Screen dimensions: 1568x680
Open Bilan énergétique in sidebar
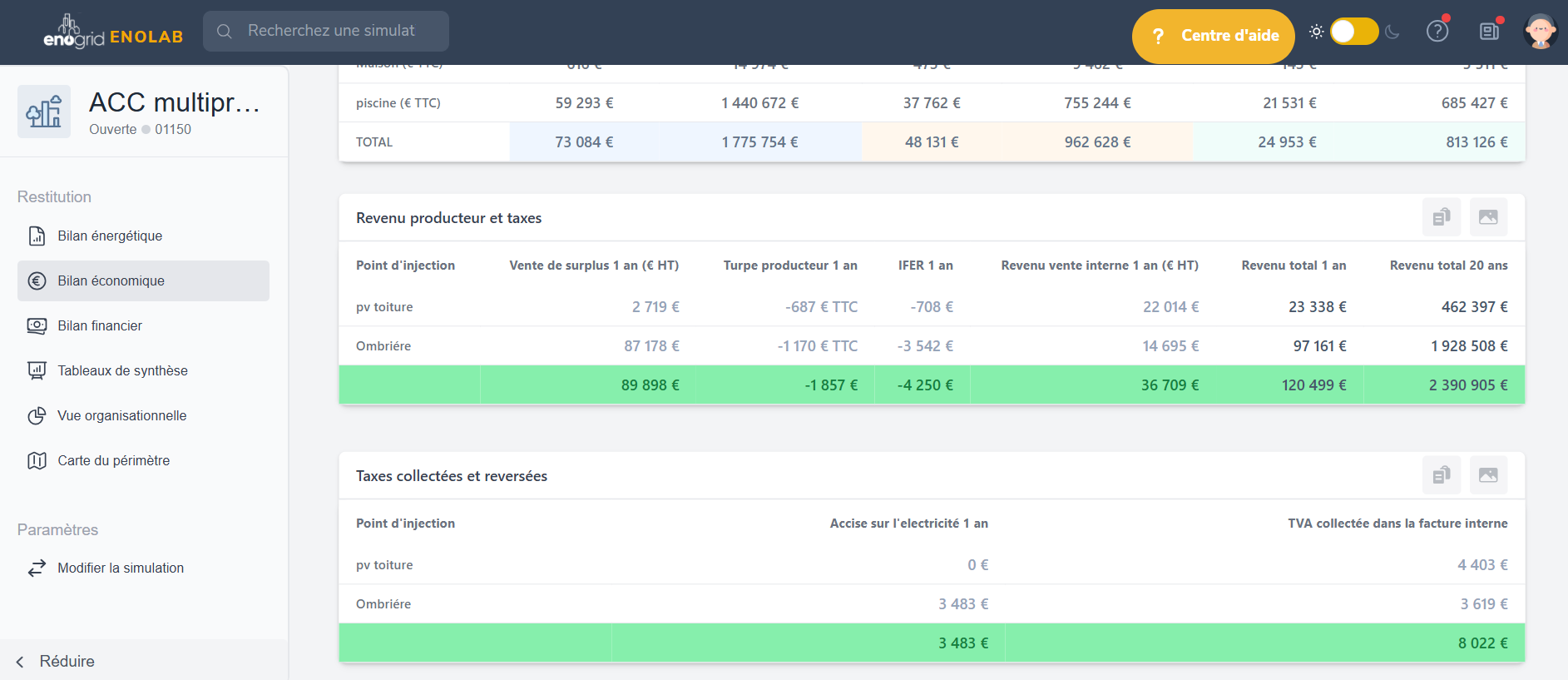click(110, 236)
